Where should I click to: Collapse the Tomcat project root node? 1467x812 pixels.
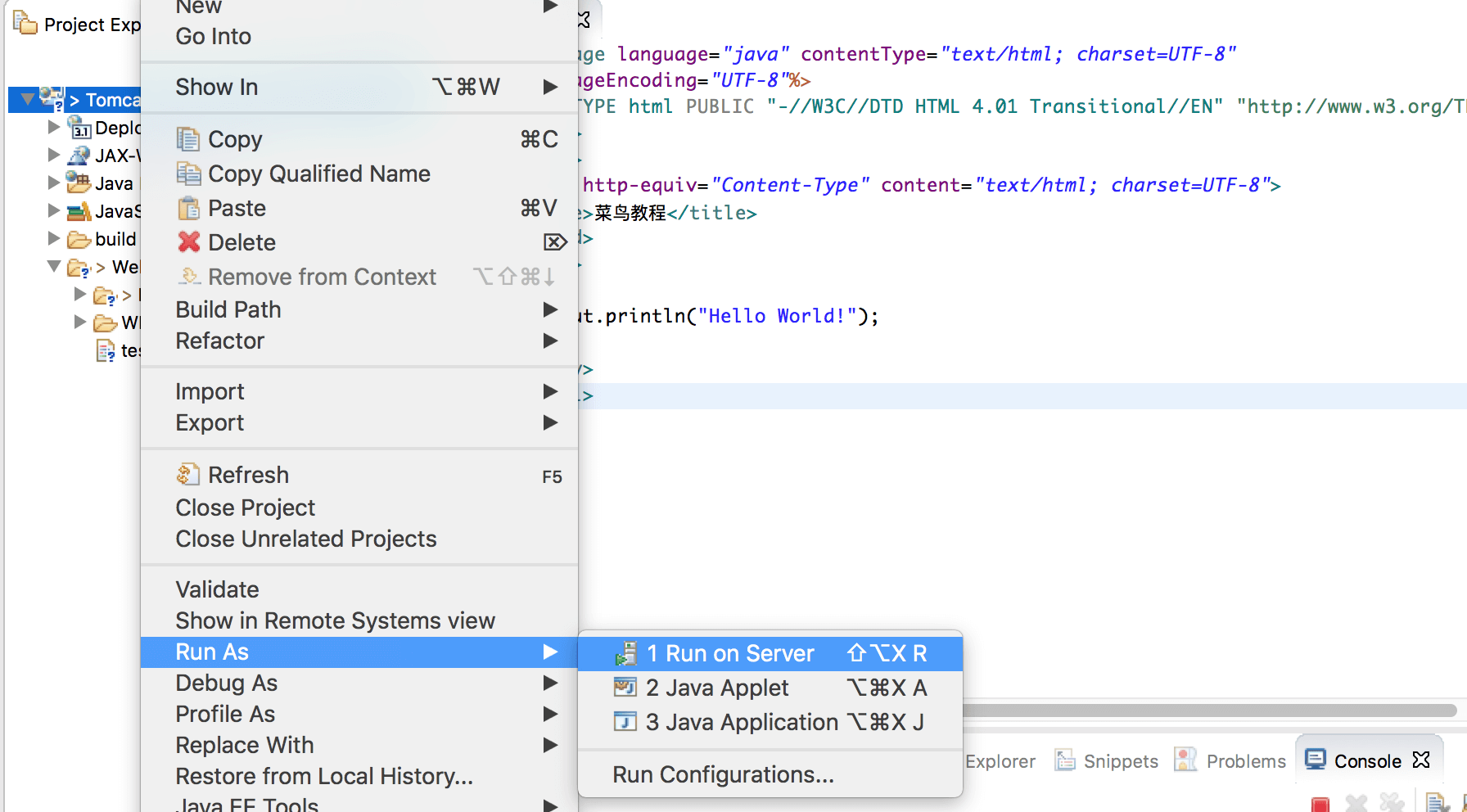point(29,99)
